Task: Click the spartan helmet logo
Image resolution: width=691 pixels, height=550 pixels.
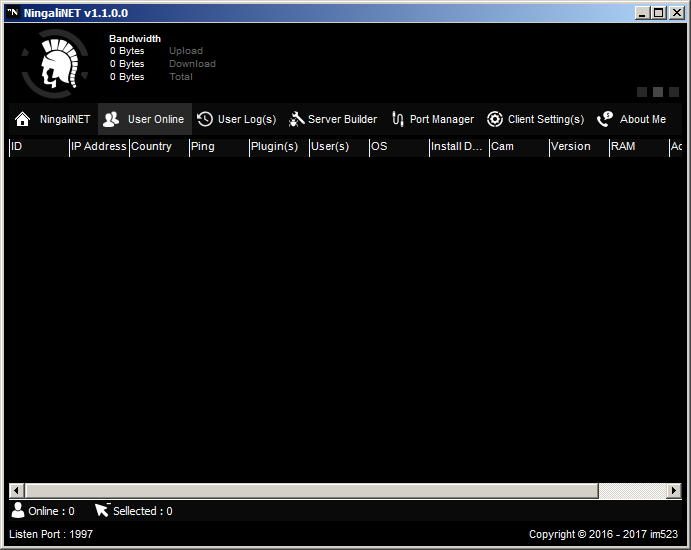Action: tap(52, 62)
